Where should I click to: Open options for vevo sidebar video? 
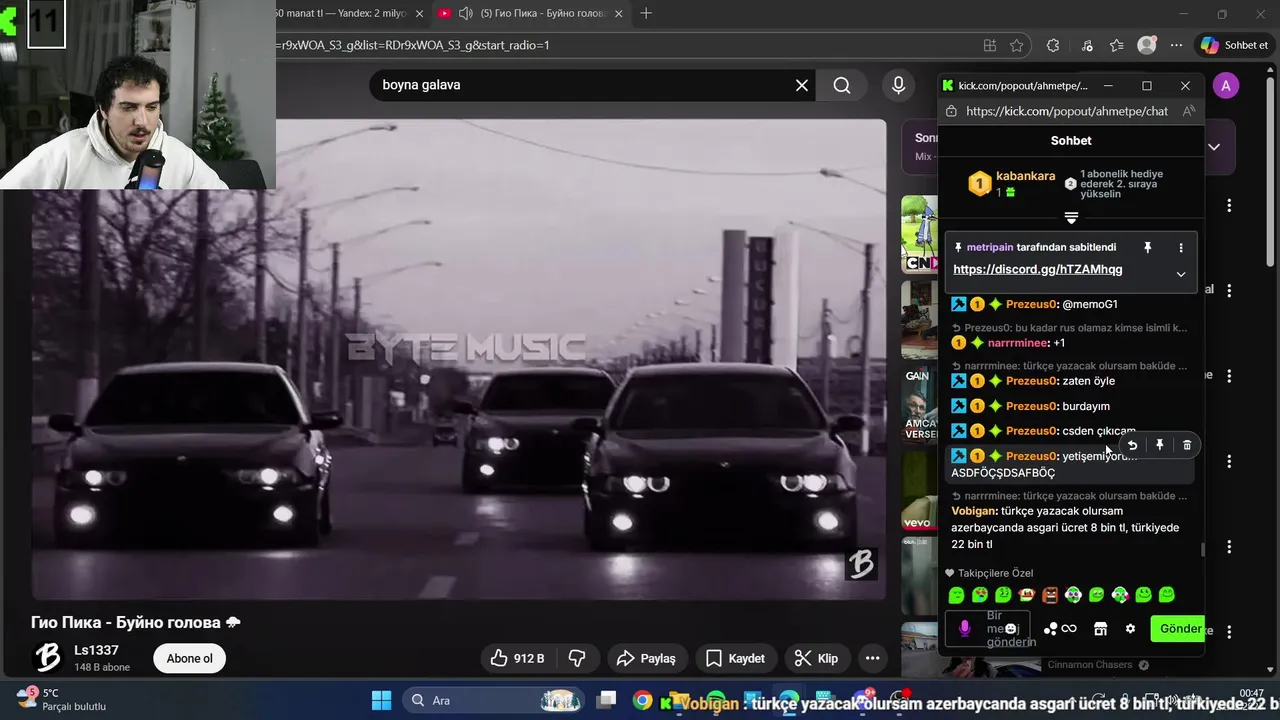click(x=1229, y=461)
